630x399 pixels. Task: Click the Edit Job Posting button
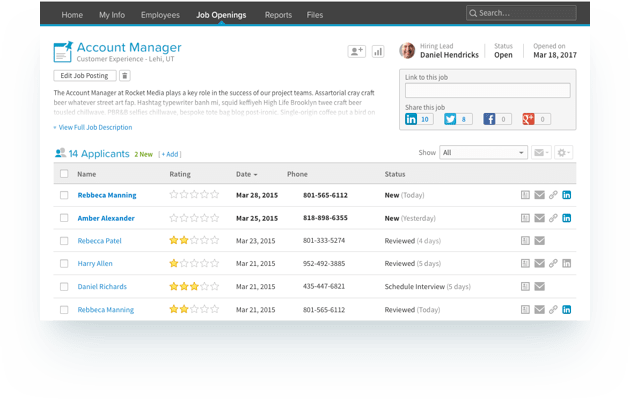[85, 76]
